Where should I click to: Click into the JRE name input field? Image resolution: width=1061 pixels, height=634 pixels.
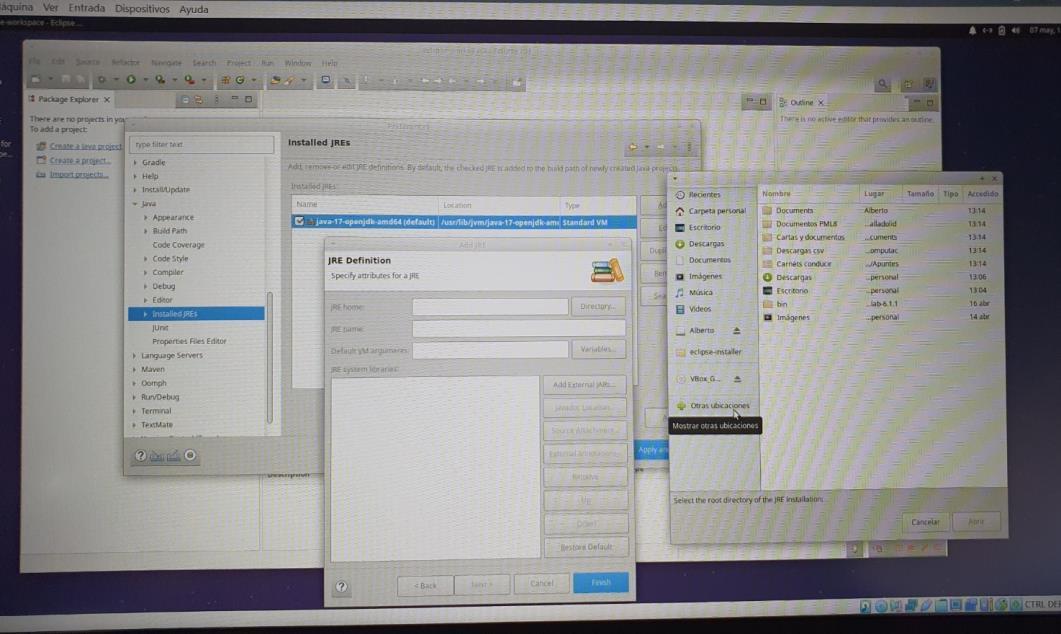[x=518, y=329]
